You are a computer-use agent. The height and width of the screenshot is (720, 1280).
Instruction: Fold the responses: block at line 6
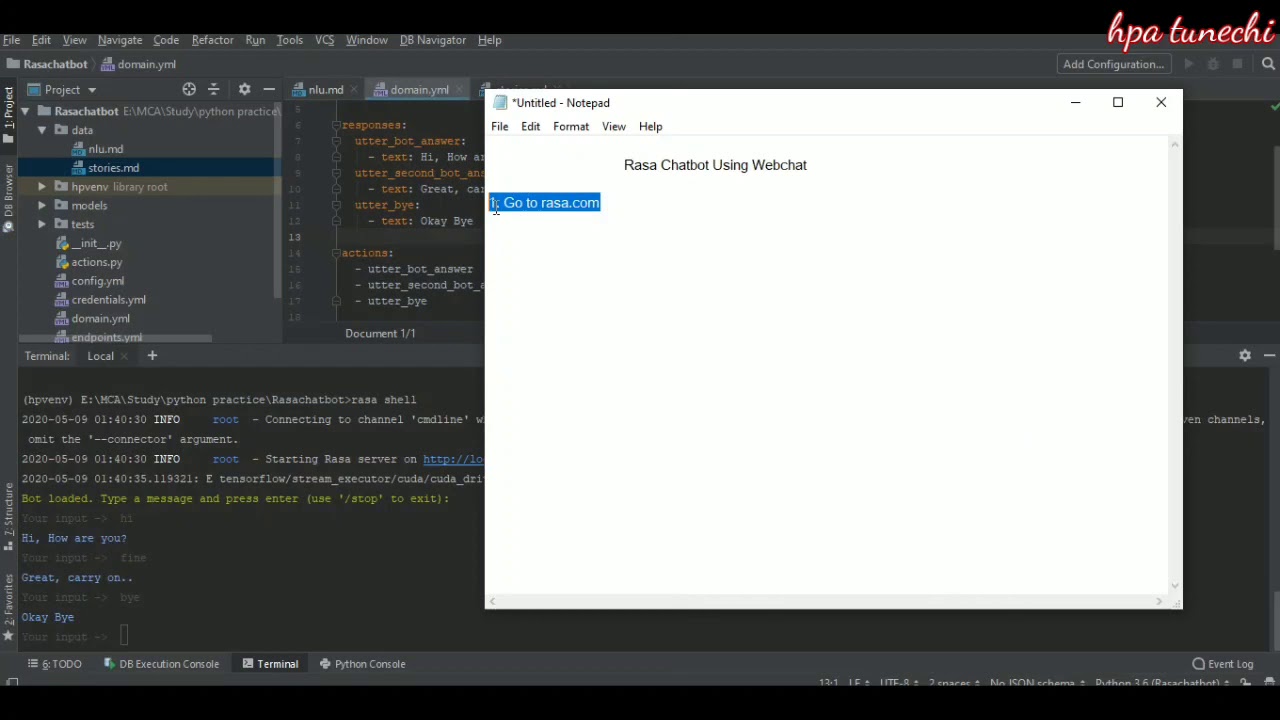click(x=337, y=125)
